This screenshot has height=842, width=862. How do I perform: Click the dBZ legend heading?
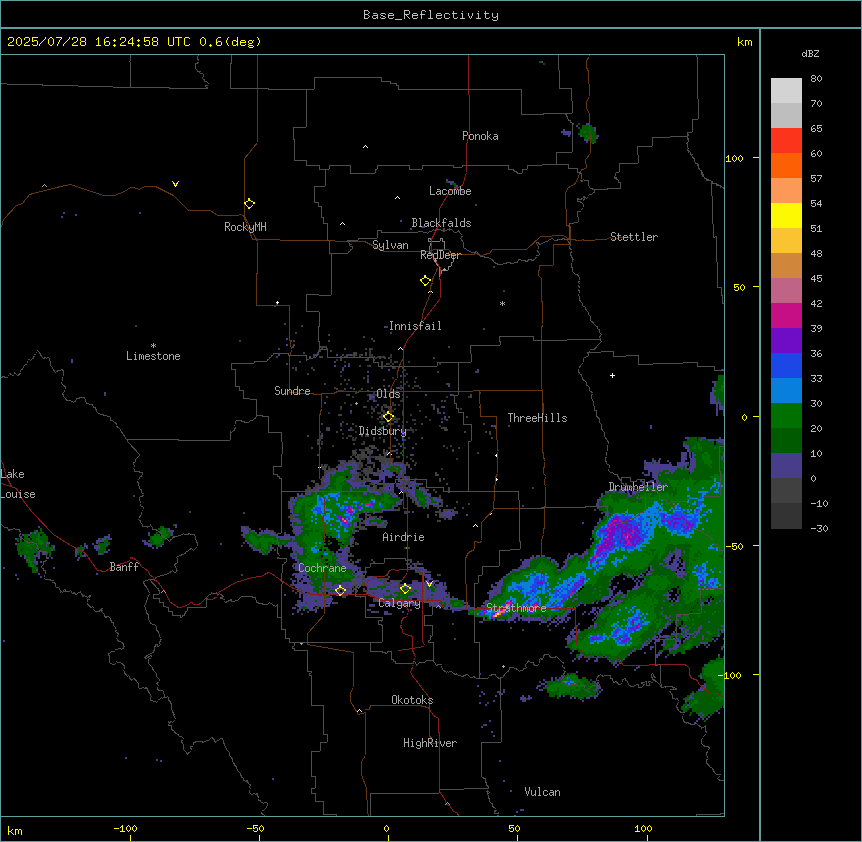[810, 54]
